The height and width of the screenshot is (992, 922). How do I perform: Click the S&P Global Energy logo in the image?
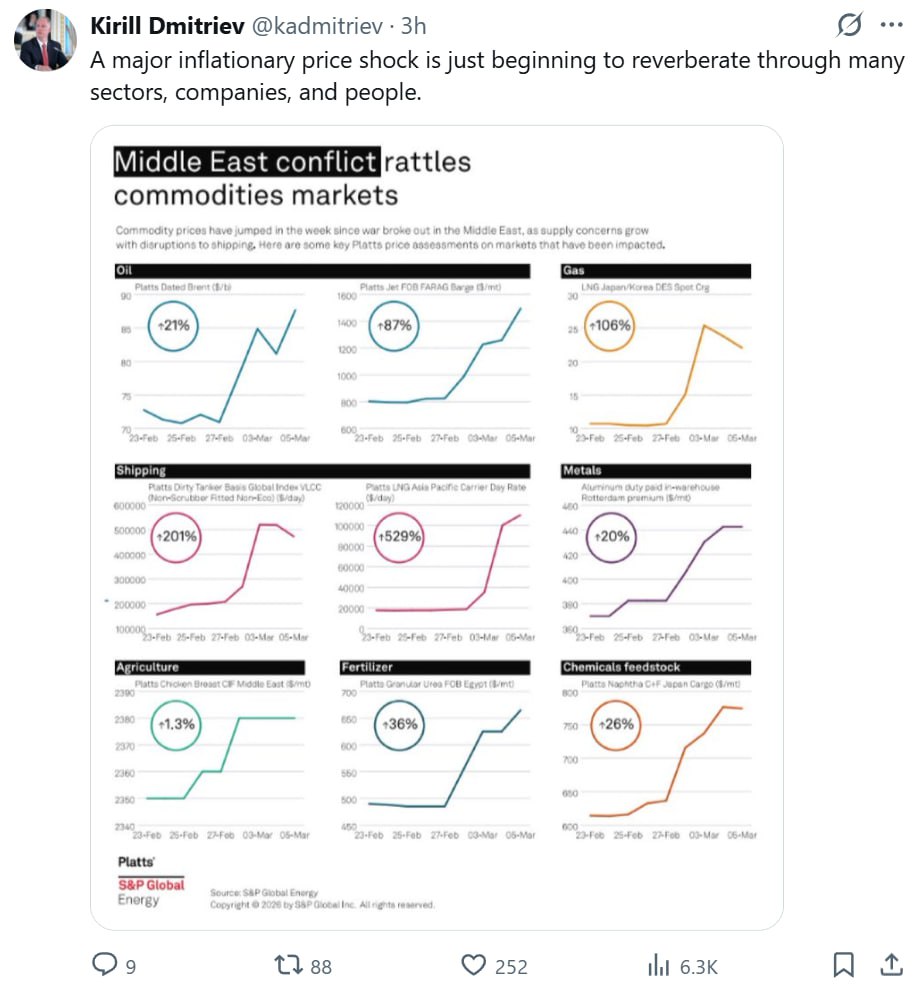(x=152, y=885)
